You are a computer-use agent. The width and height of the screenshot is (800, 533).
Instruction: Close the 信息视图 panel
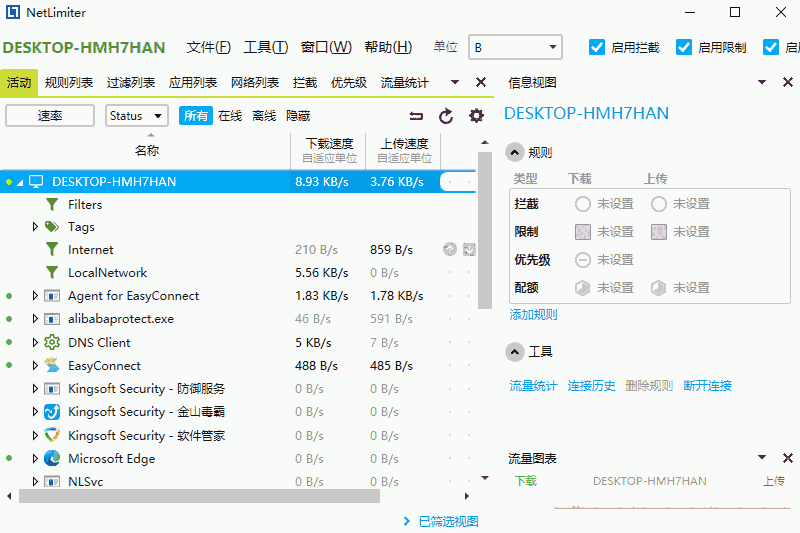click(x=788, y=82)
